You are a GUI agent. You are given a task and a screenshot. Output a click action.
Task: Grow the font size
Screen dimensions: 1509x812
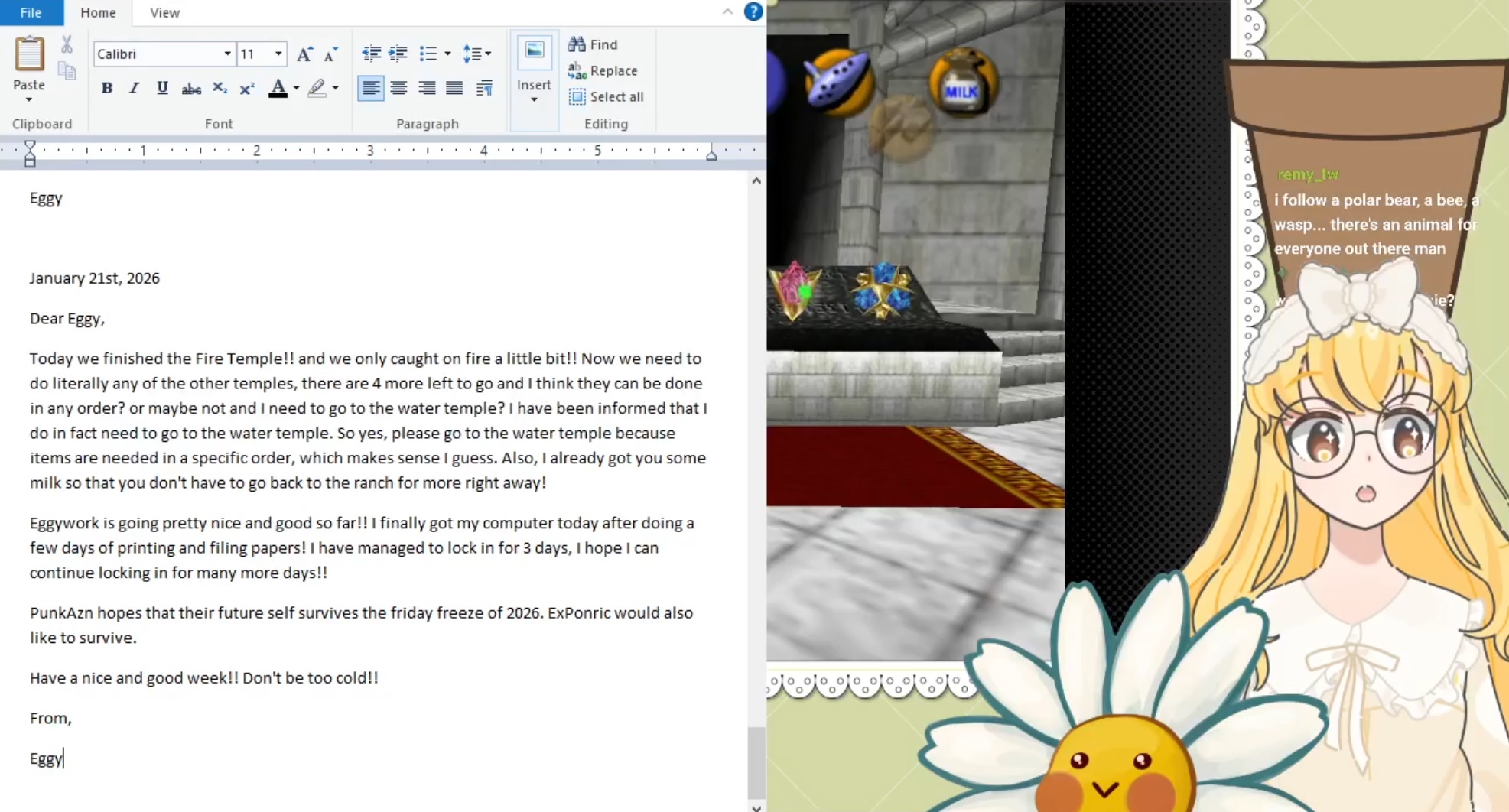tap(304, 54)
